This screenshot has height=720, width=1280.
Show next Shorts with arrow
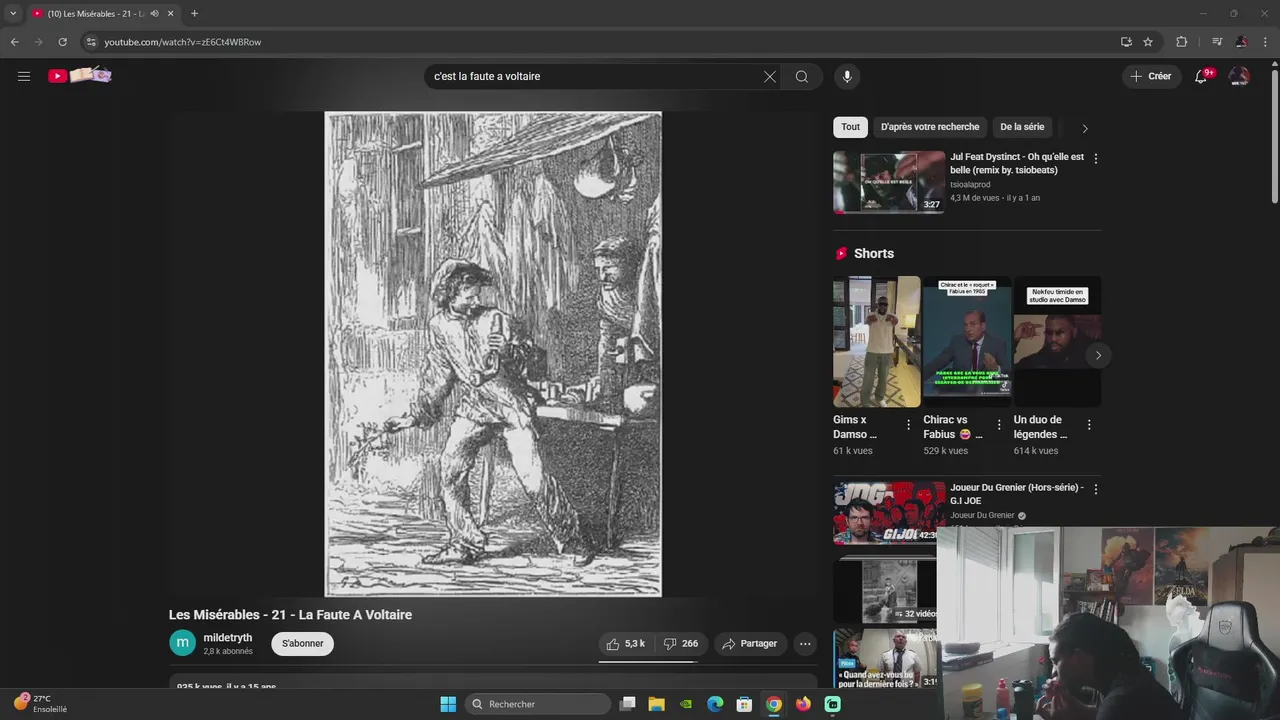tap(1098, 355)
